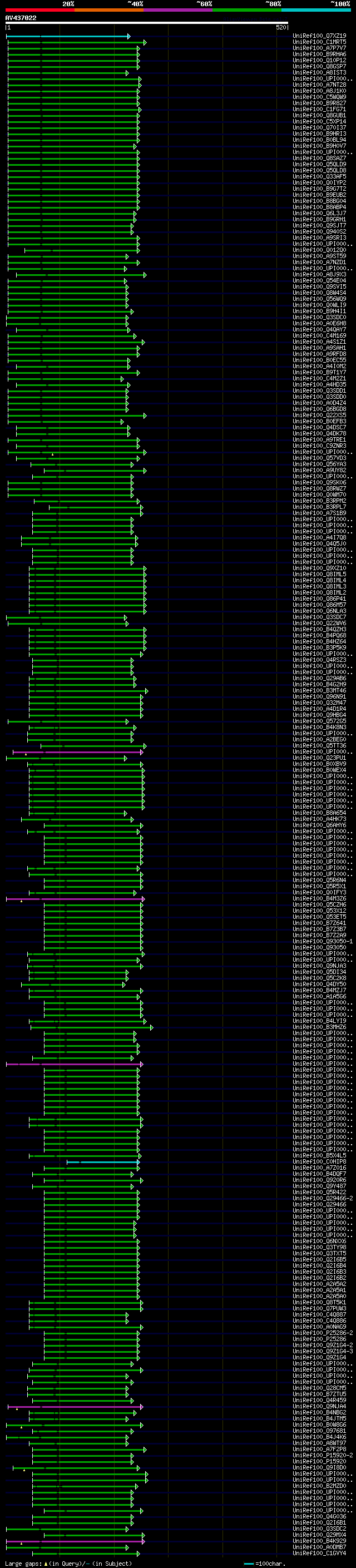Select UniRef100_C5XP14 entry
The width and height of the screenshot is (356, 1568).
[319, 121]
